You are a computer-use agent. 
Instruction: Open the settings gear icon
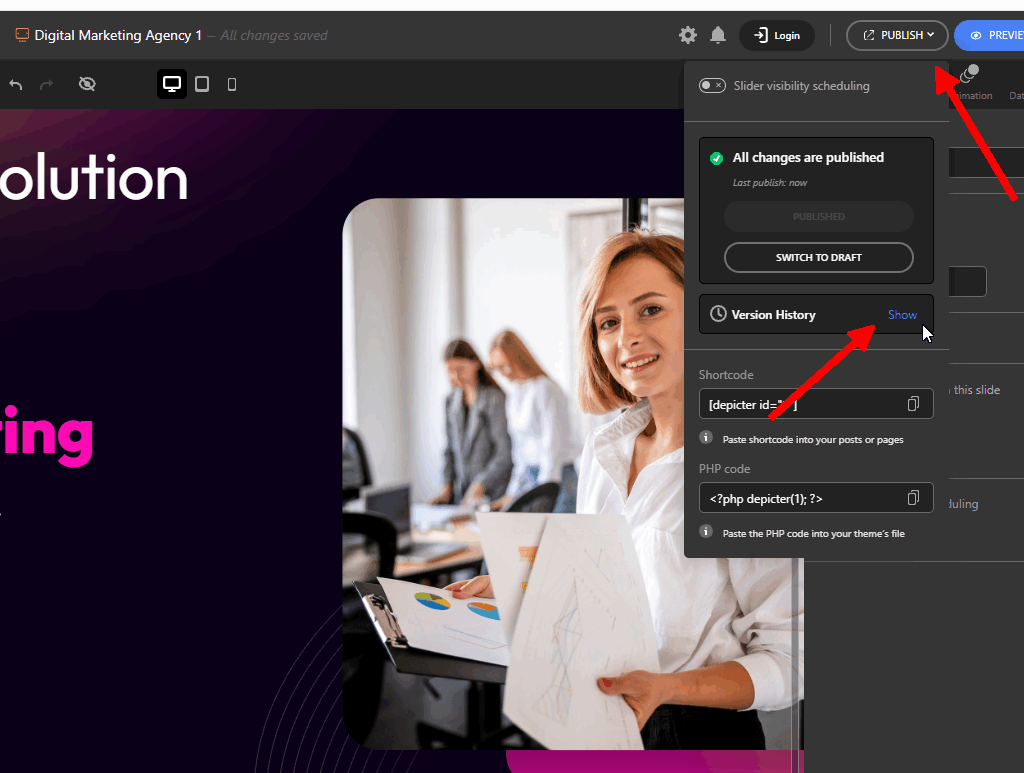688,35
